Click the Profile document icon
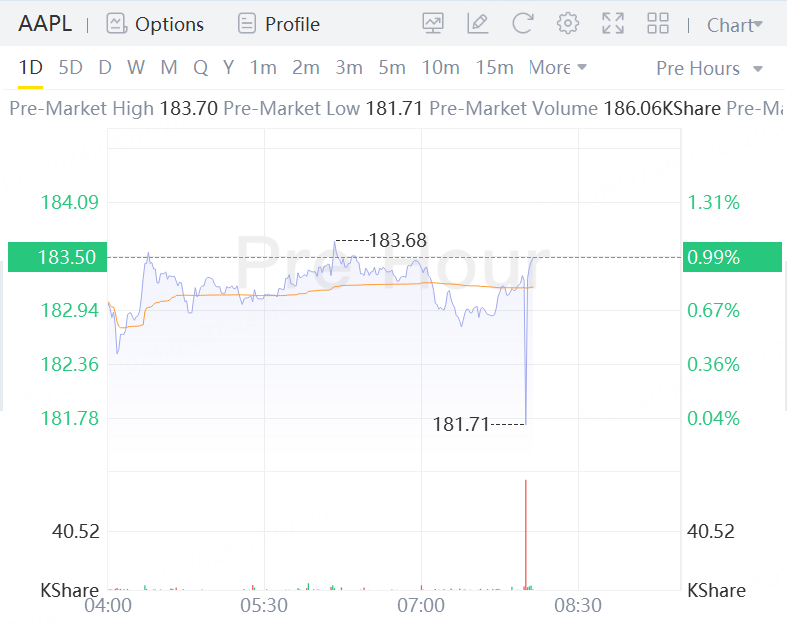787x624 pixels. [x=246, y=24]
